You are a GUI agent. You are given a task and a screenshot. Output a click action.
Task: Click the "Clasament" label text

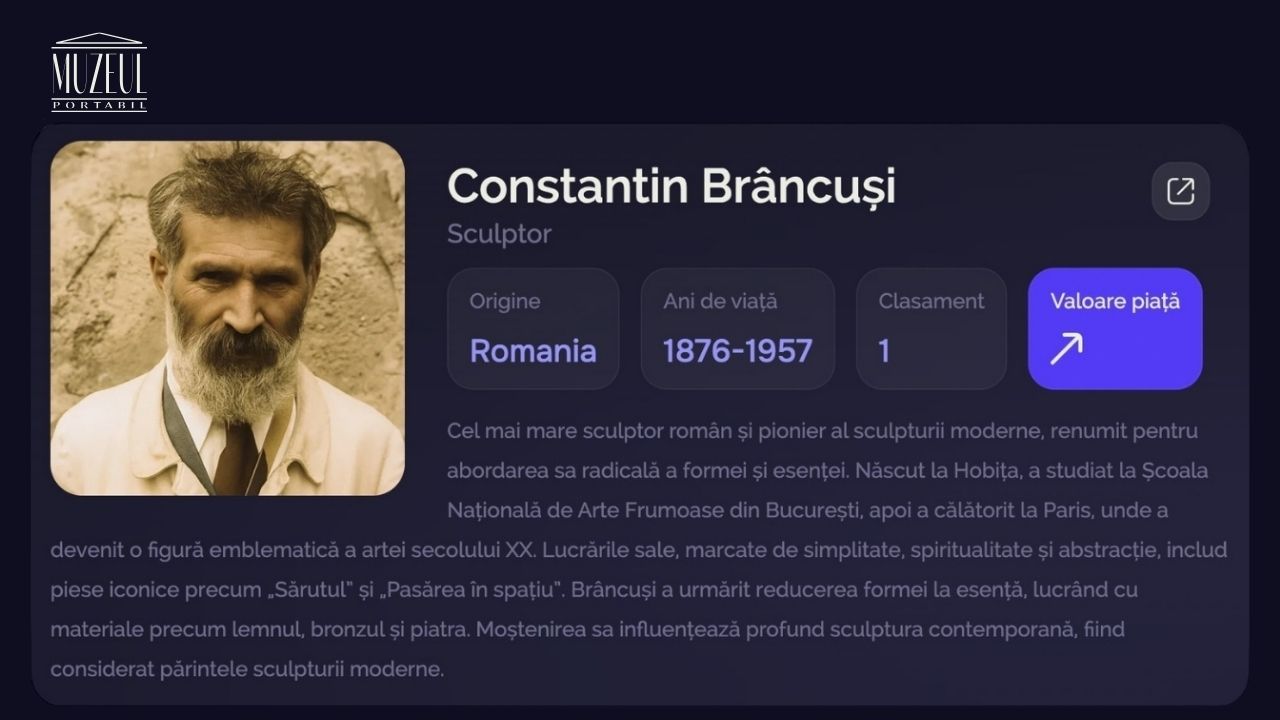click(x=931, y=301)
